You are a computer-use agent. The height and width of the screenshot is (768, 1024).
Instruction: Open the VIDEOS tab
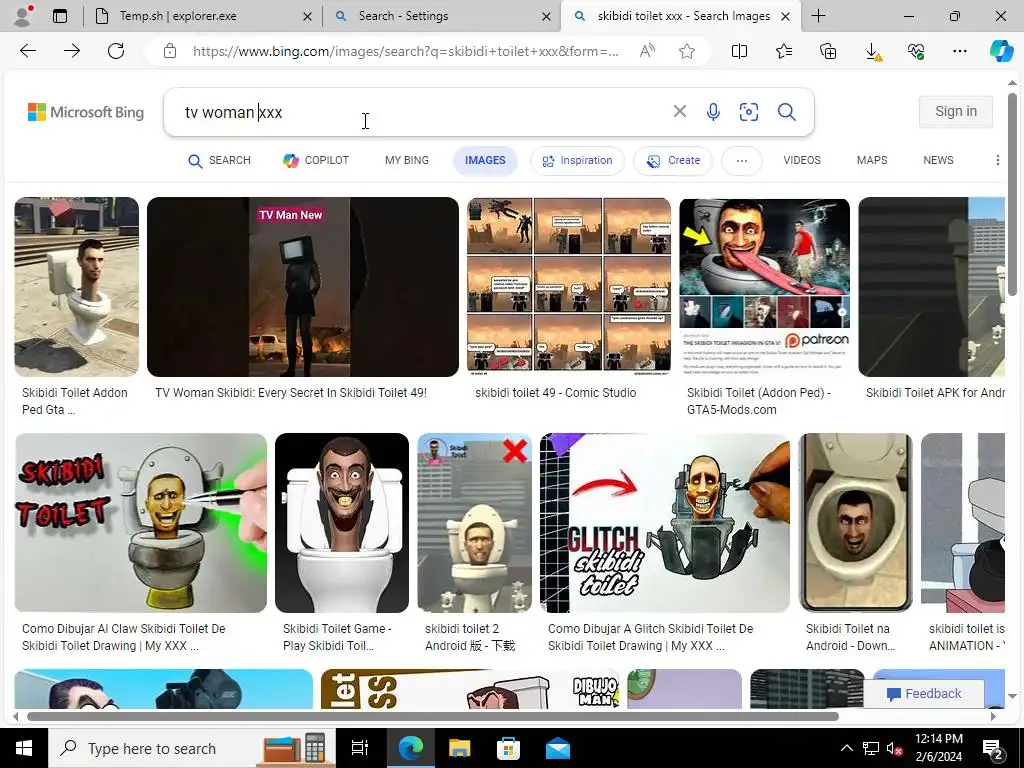(802, 160)
